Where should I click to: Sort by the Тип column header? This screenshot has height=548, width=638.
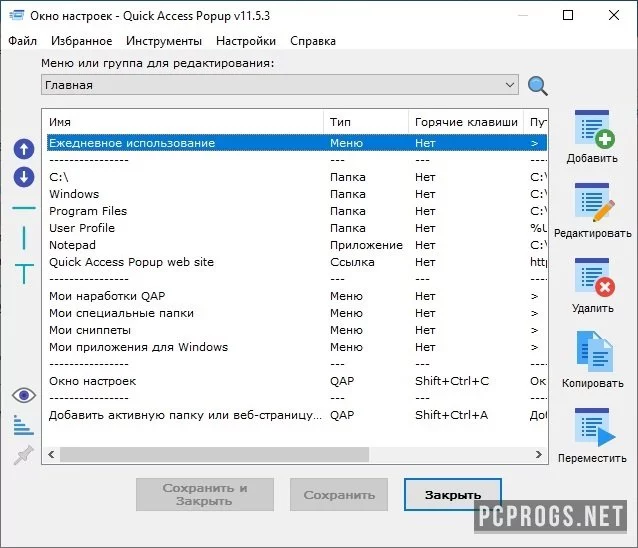click(366, 122)
